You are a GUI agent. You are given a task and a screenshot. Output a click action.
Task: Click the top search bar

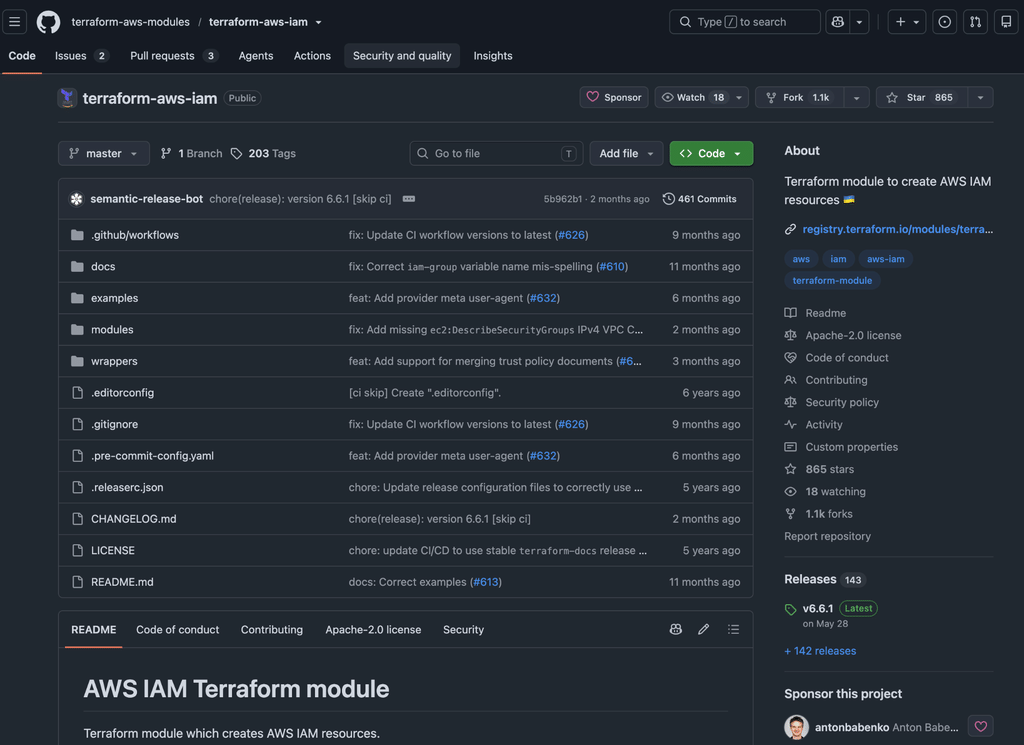pyautogui.click(x=744, y=22)
